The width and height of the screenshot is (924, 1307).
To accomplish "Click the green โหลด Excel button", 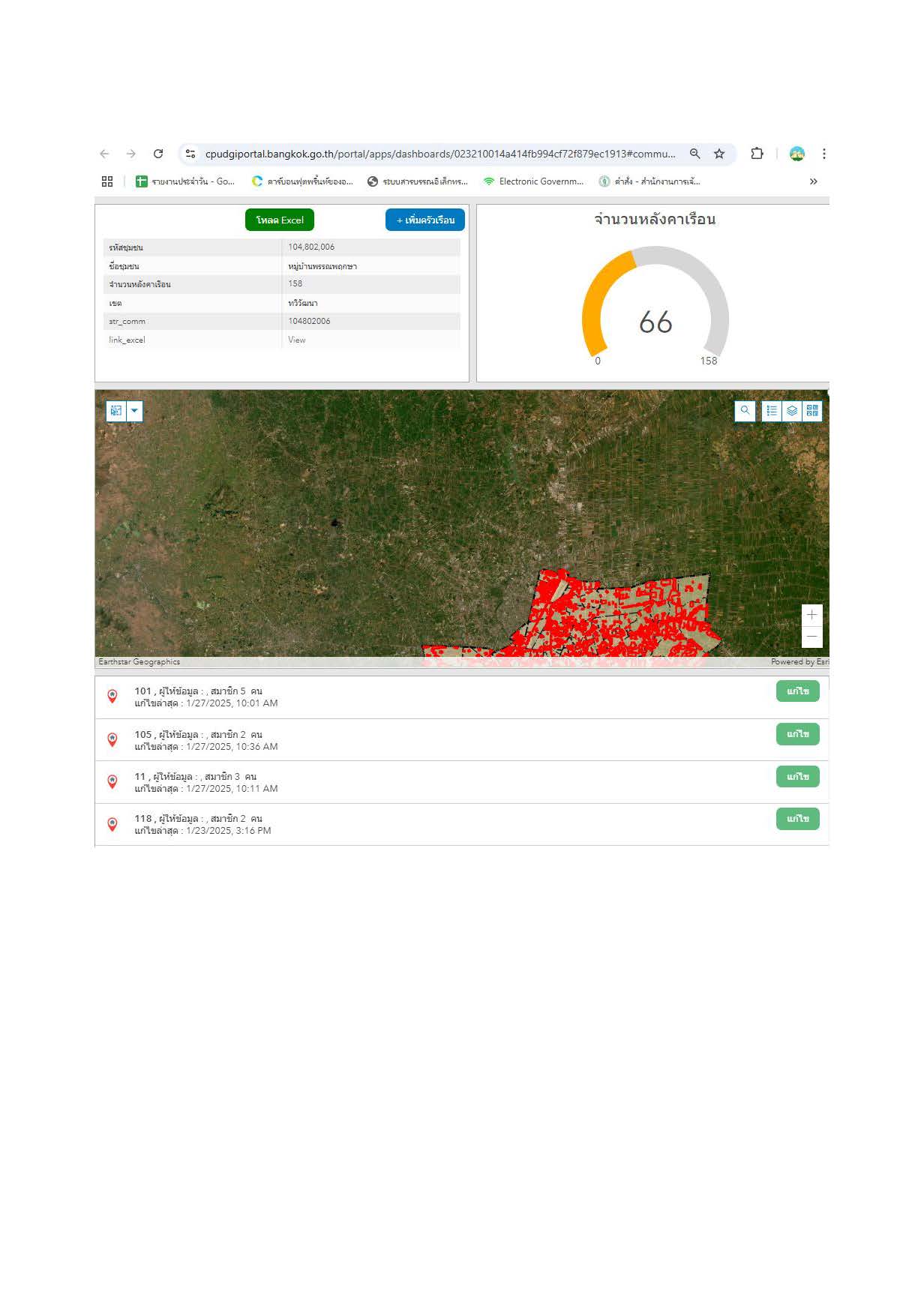I will pyautogui.click(x=280, y=220).
